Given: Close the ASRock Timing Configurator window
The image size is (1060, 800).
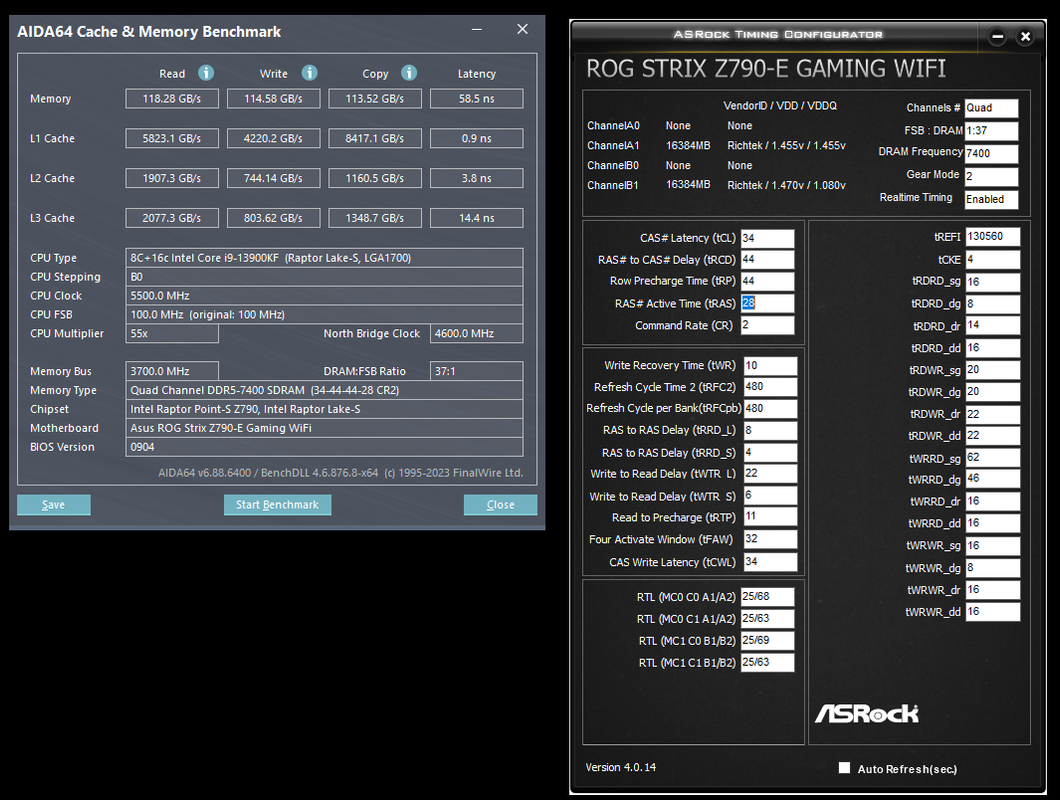Looking at the screenshot, I should point(1026,37).
